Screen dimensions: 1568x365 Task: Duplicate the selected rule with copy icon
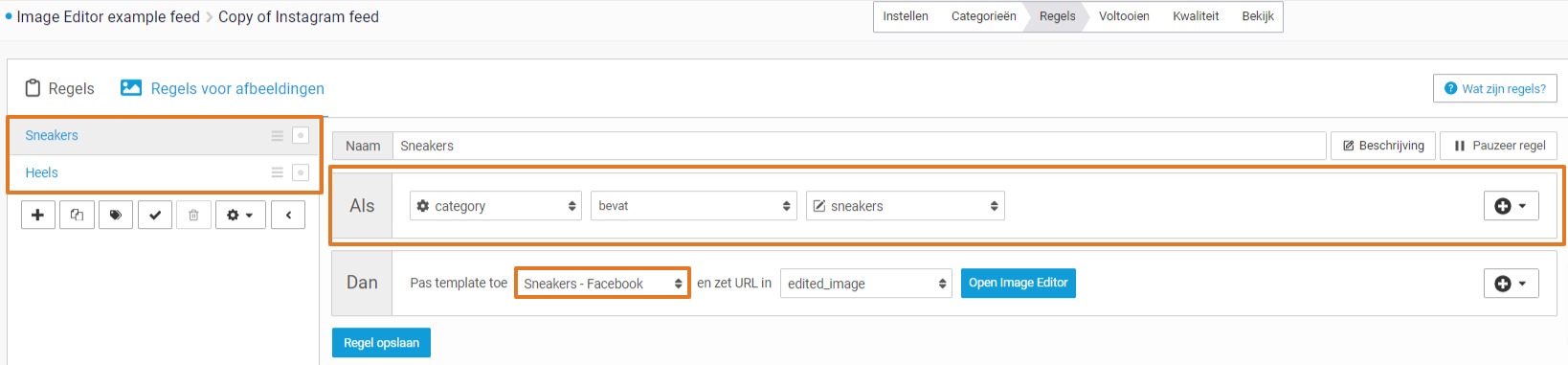(77, 216)
